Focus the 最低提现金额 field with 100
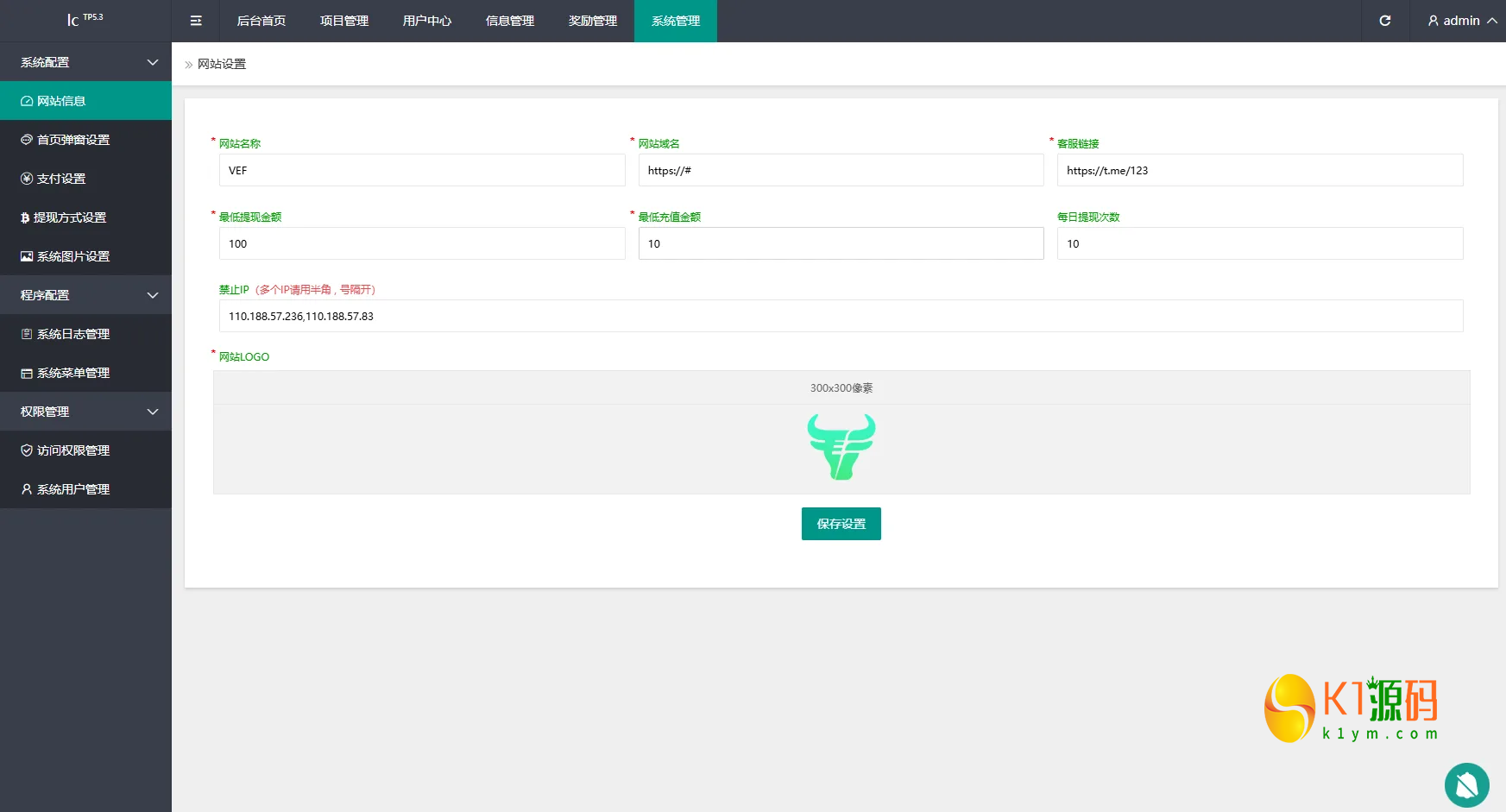This screenshot has width=1506, height=812. 422,243
